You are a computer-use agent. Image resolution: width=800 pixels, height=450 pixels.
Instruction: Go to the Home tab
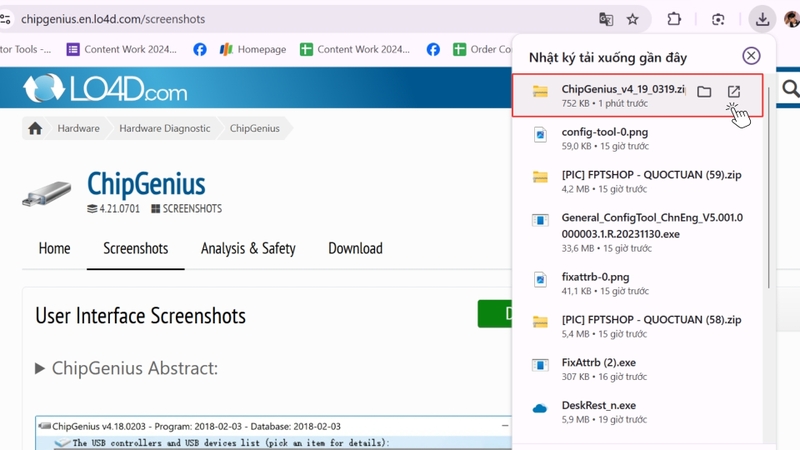point(54,248)
